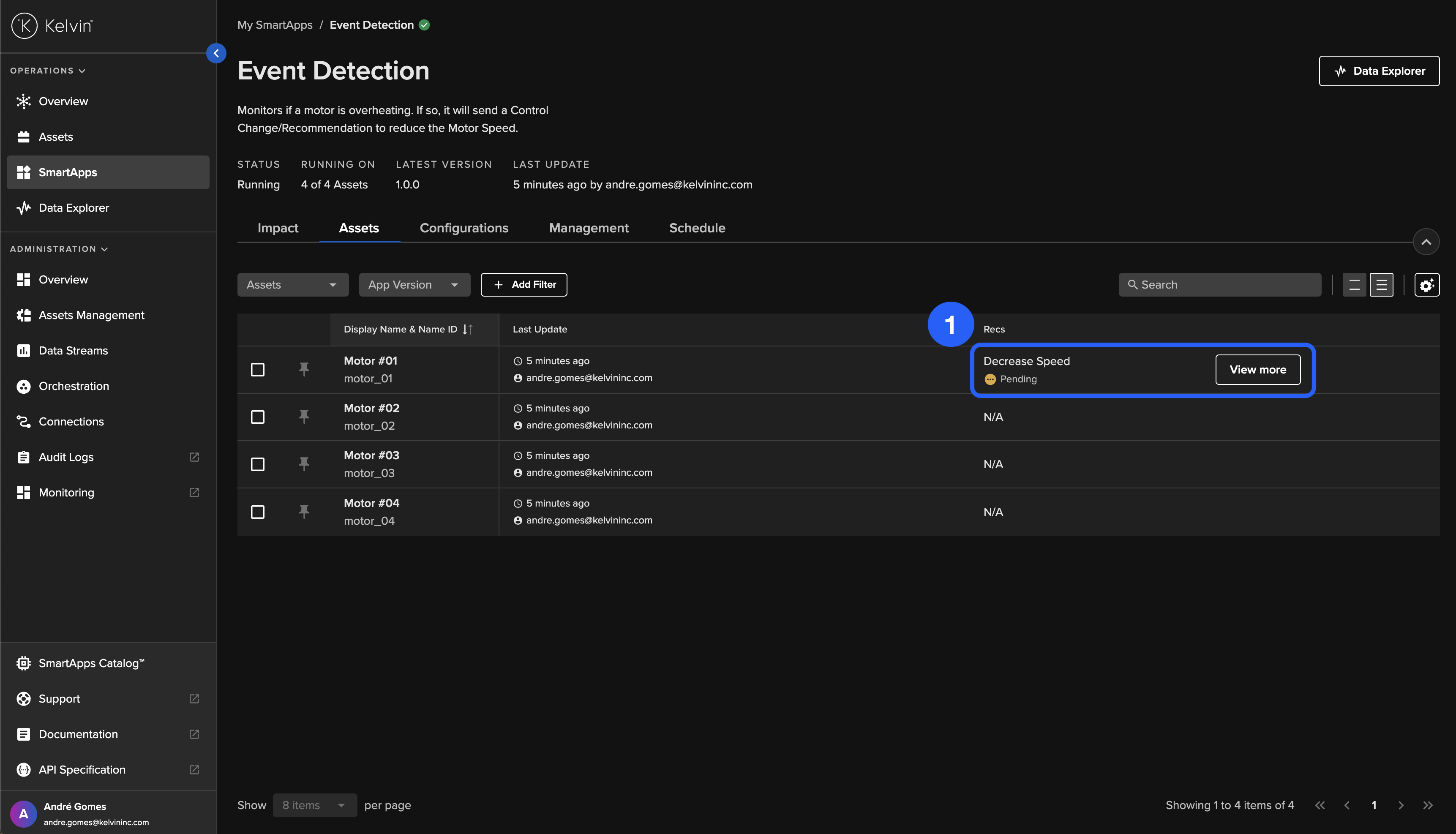The width and height of the screenshot is (1456, 834).
Task: Select the Motor #02 checkbox
Action: point(258,417)
